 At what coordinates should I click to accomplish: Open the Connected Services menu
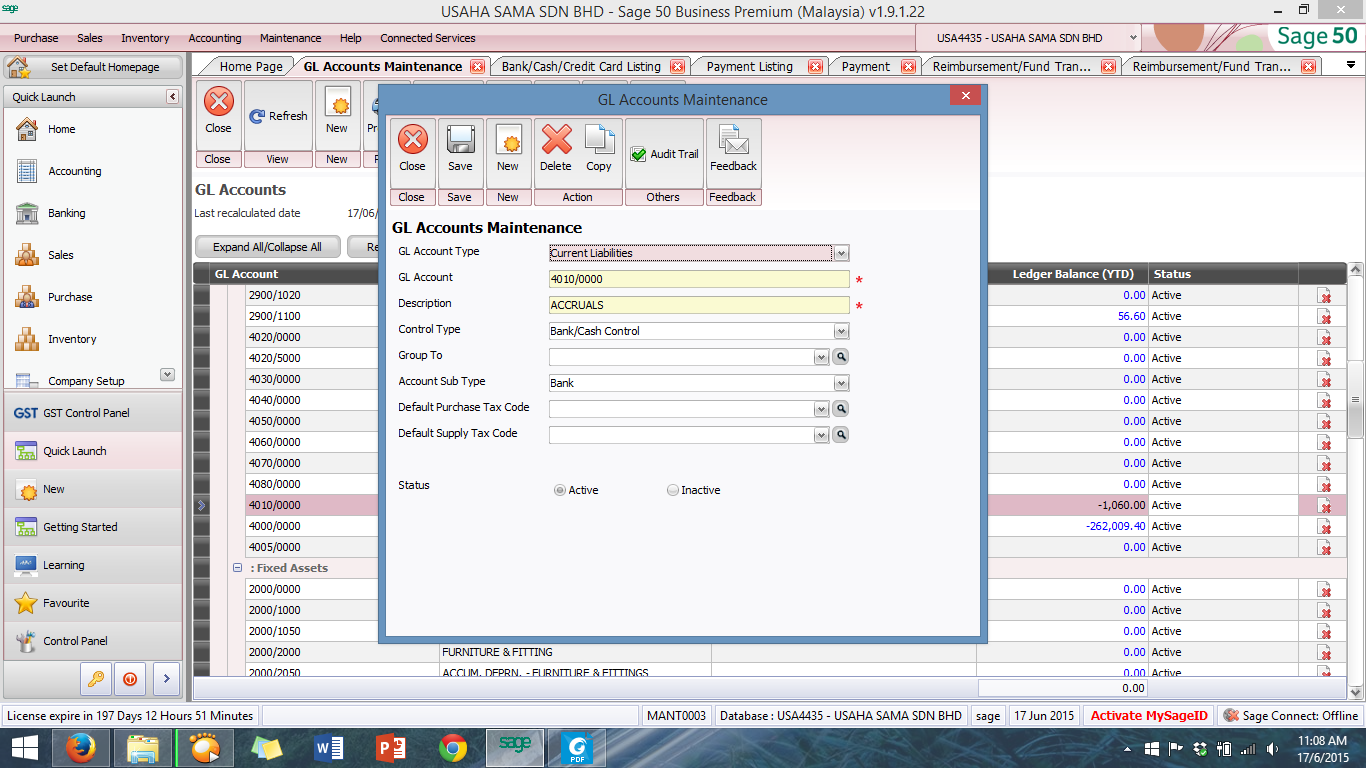(428, 38)
